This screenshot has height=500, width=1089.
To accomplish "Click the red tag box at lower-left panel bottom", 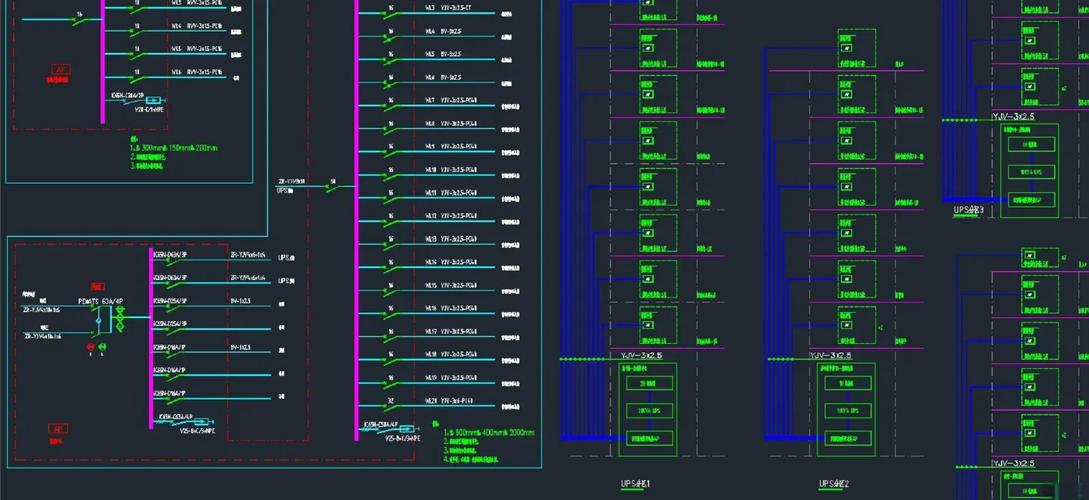I will click(x=58, y=429).
